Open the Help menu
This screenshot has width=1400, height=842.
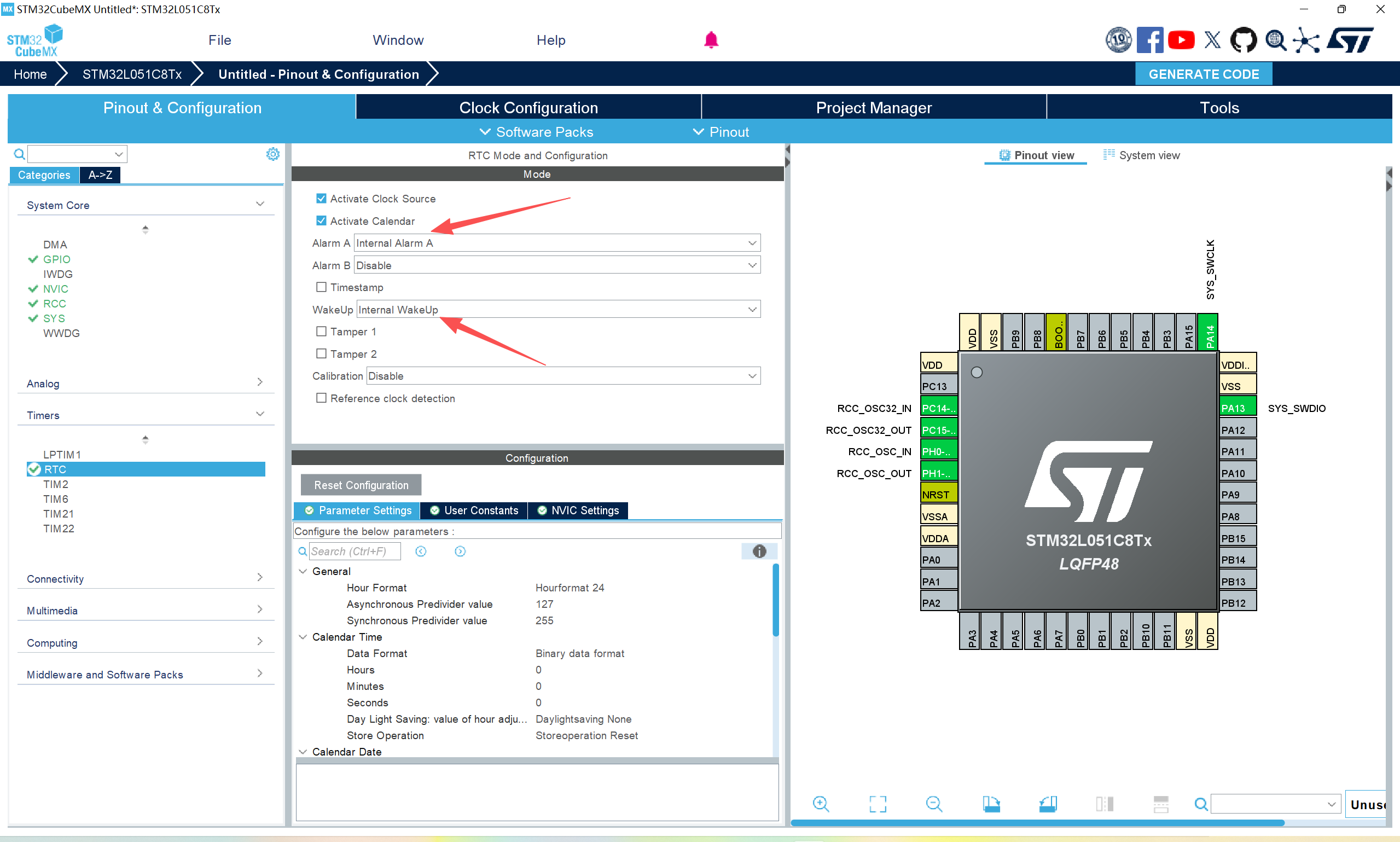pyautogui.click(x=550, y=40)
